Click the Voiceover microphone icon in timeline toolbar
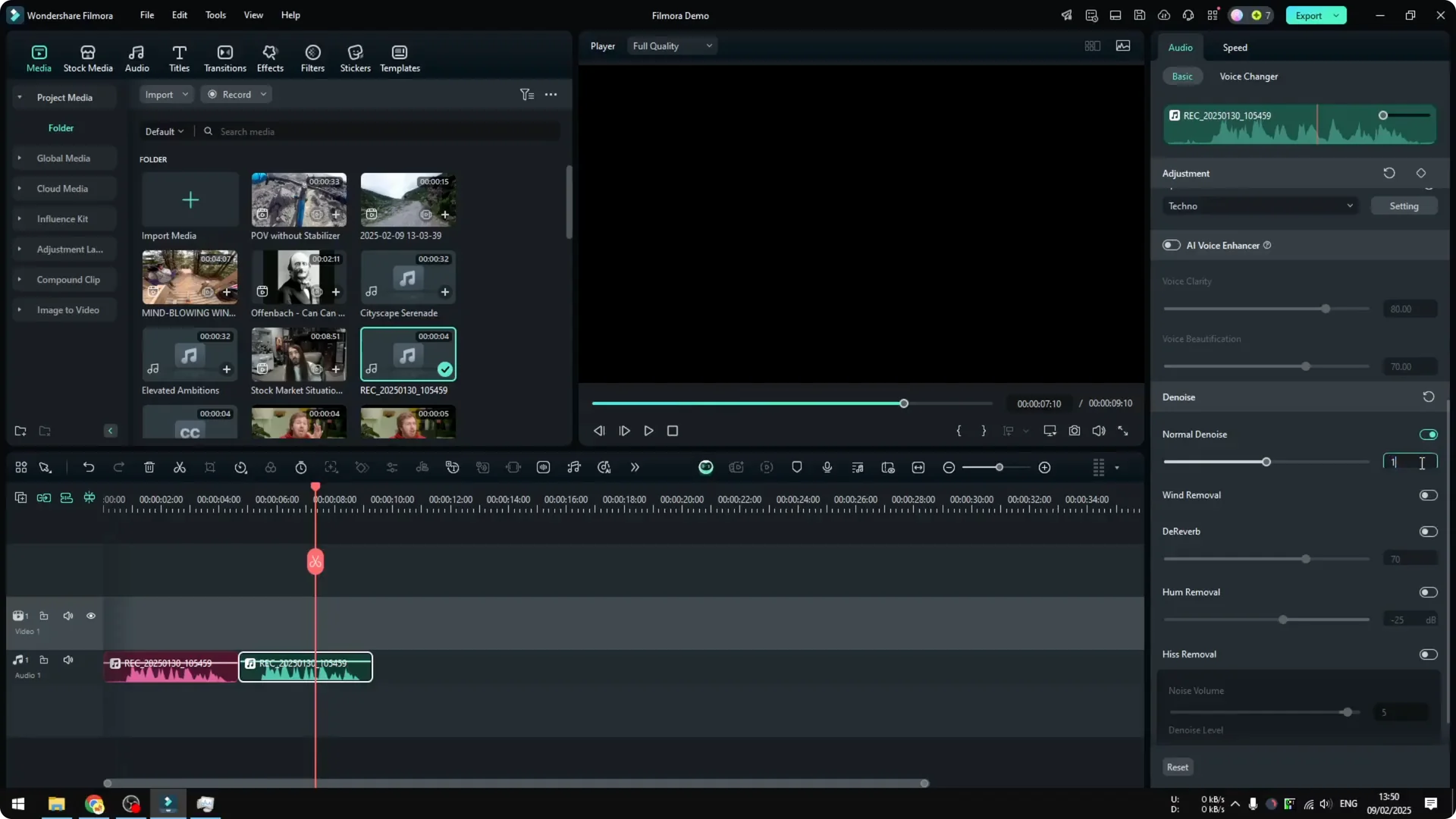 click(827, 467)
